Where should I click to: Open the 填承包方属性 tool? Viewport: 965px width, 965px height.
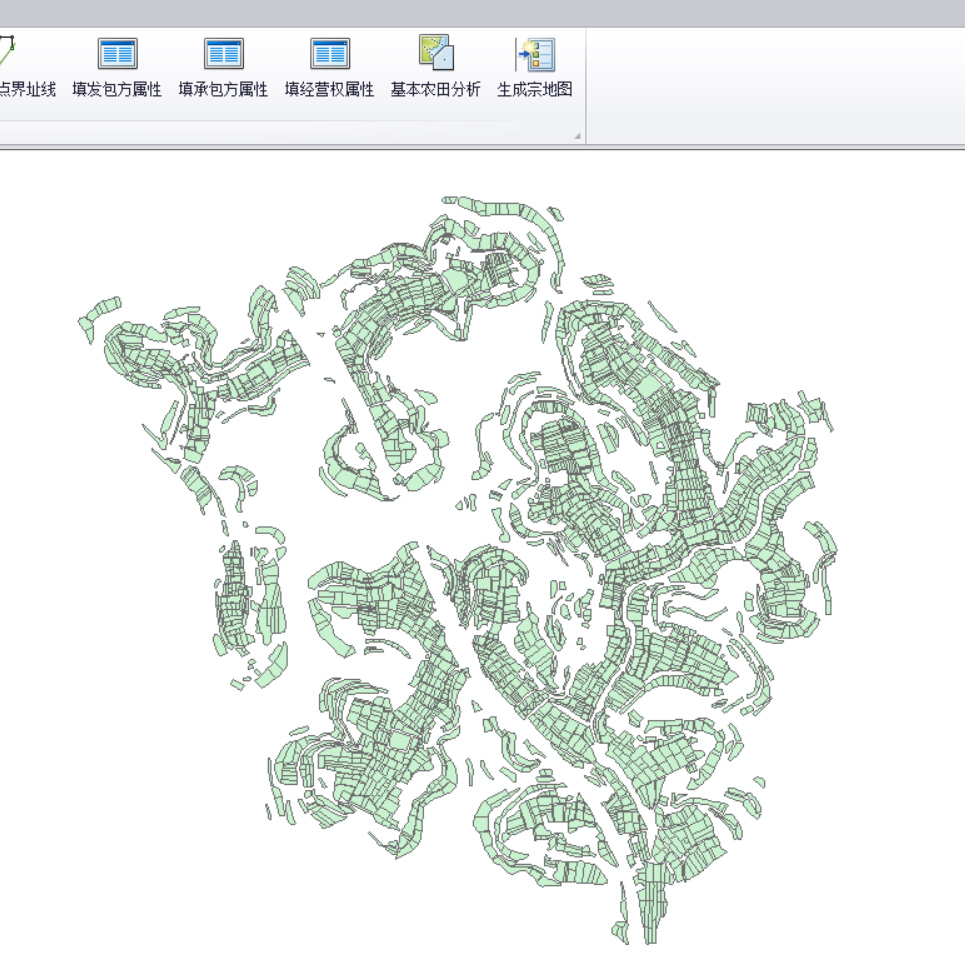click(x=223, y=68)
